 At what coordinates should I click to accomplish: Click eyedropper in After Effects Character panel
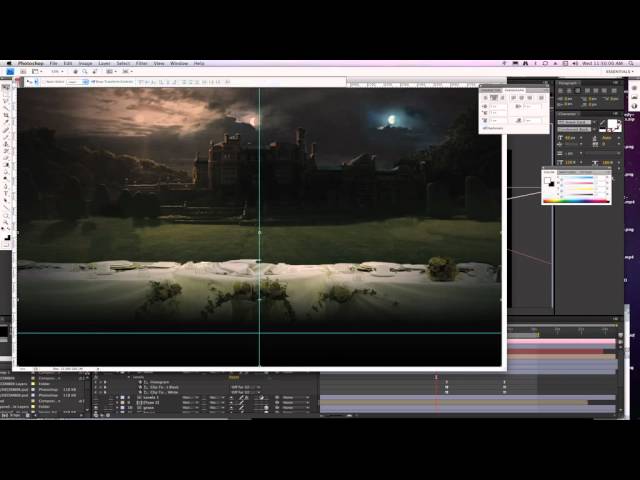click(603, 122)
